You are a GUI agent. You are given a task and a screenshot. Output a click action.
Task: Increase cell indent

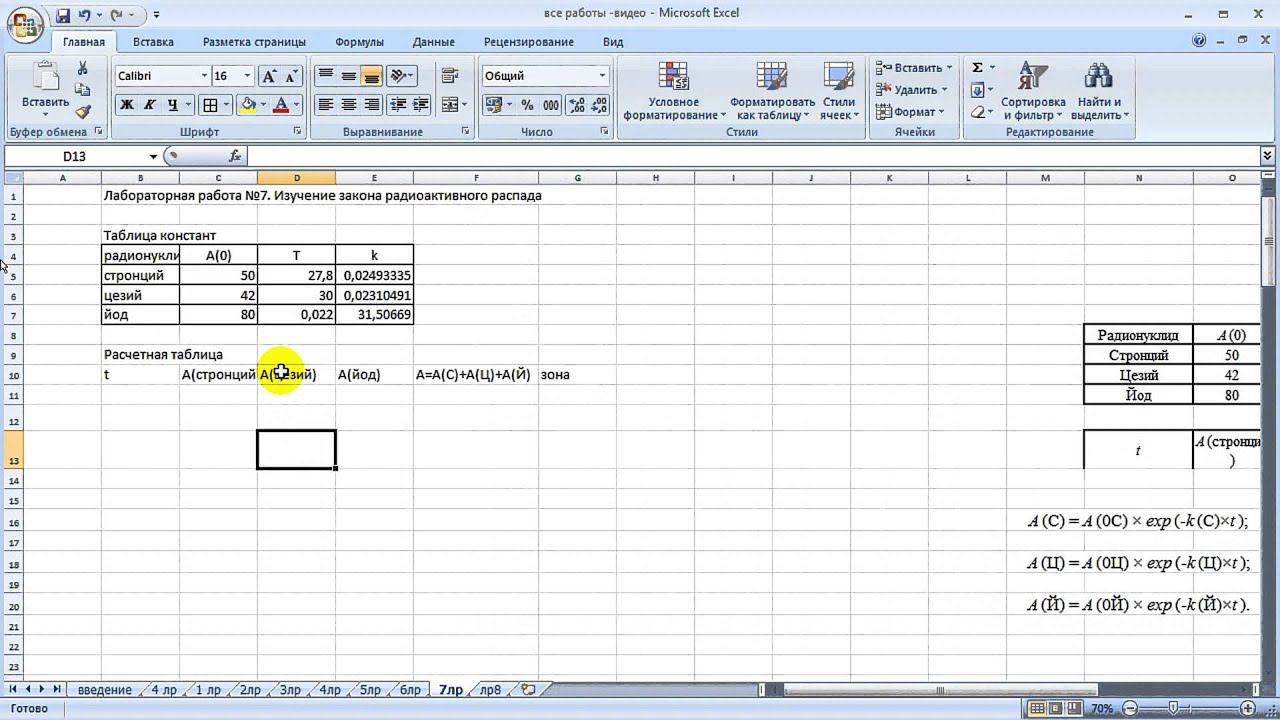pyautogui.click(x=420, y=104)
